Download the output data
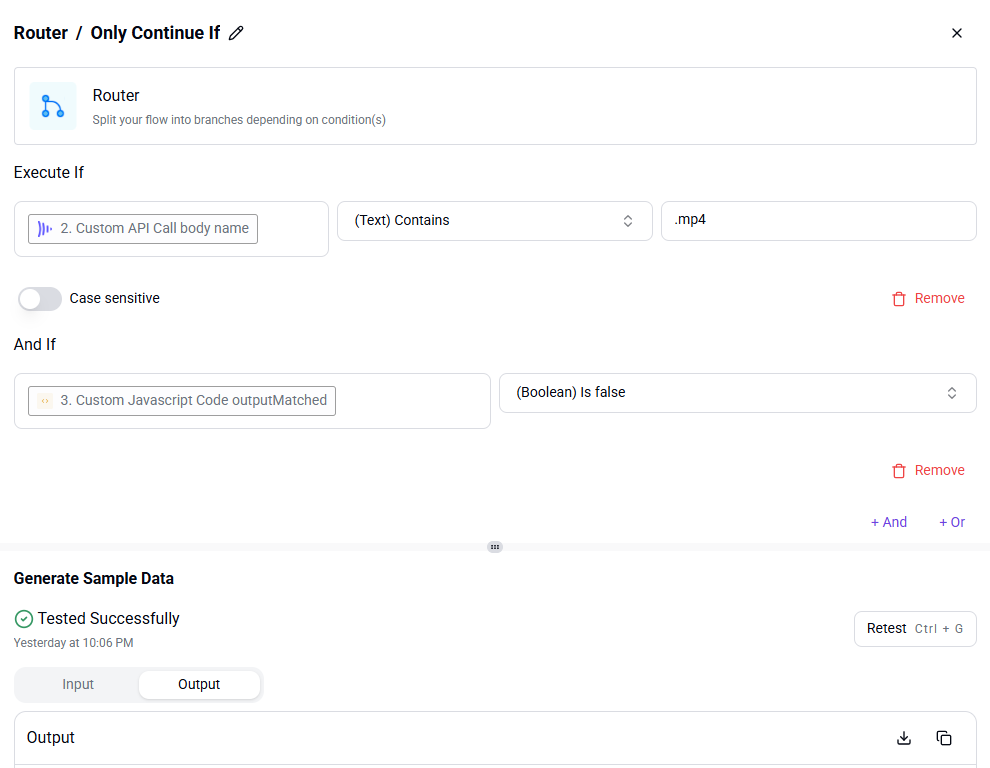This screenshot has width=990, height=768. click(904, 738)
